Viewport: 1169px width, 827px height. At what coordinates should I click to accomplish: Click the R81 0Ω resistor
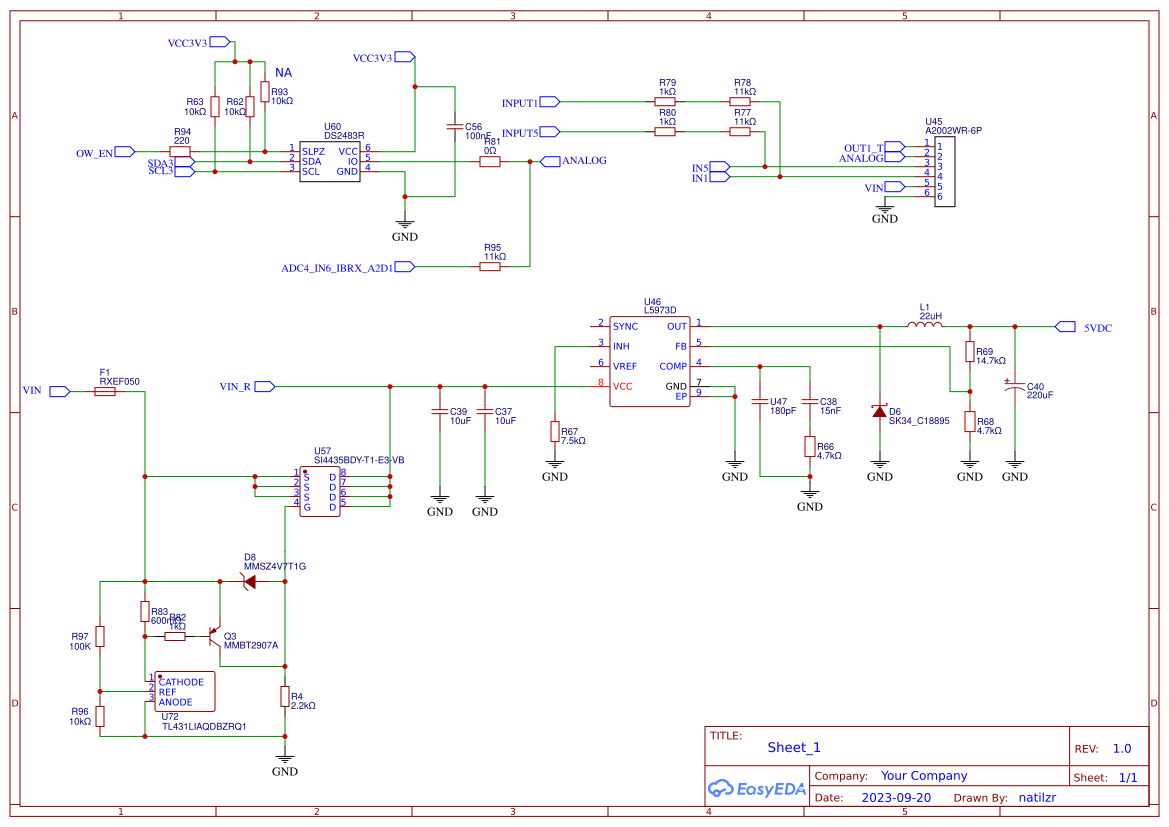(x=490, y=161)
